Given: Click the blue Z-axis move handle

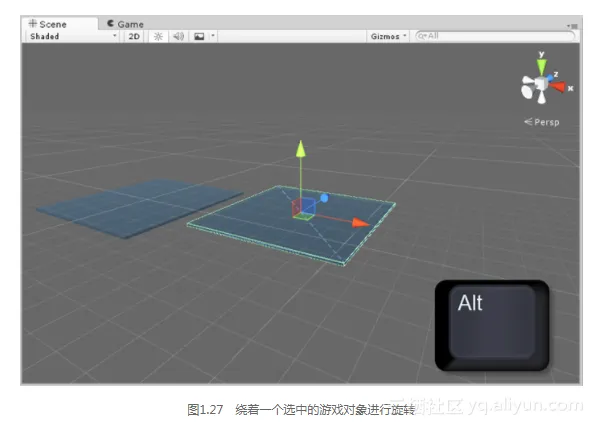Looking at the screenshot, I should [x=324, y=198].
